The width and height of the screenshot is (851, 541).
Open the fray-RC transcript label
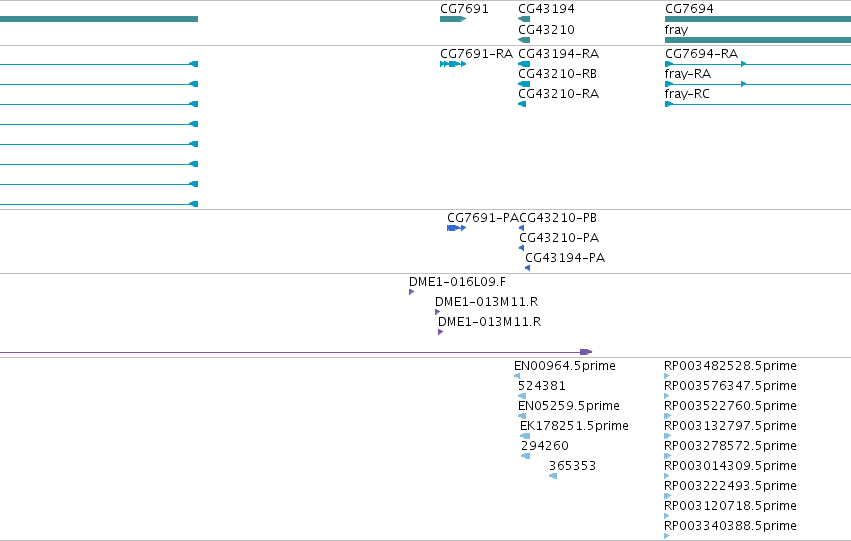pos(687,94)
